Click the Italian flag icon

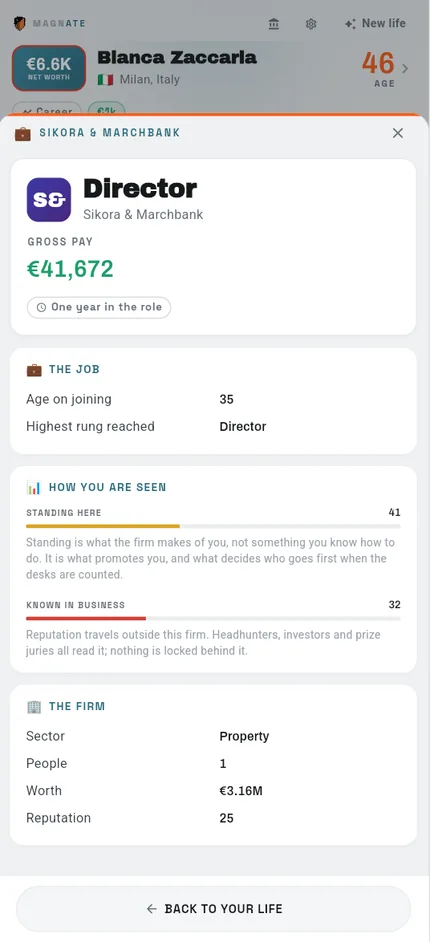[106, 80]
